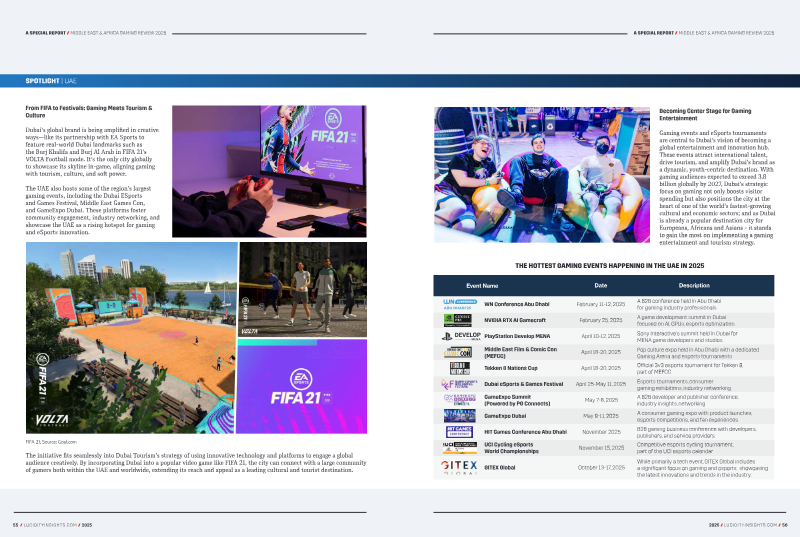Click the event name 'GameExpo Dubai'
This screenshot has width=800, height=537.
[505, 416]
